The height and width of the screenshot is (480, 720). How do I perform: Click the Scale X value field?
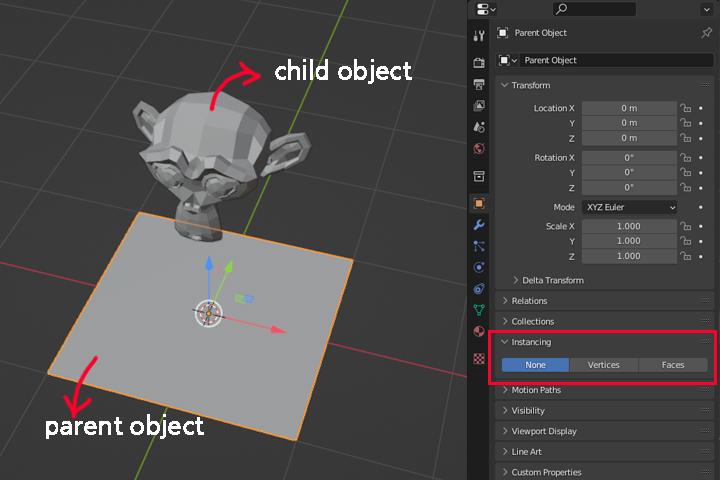point(630,226)
